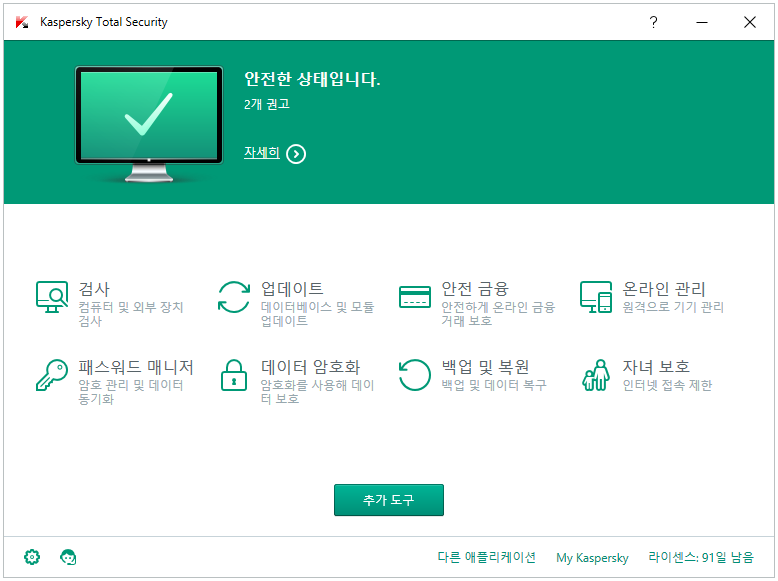Click description 데이터베이스 및 모듈 업데이트
Screen dimensions: 778x581
[x=318, y=314]
